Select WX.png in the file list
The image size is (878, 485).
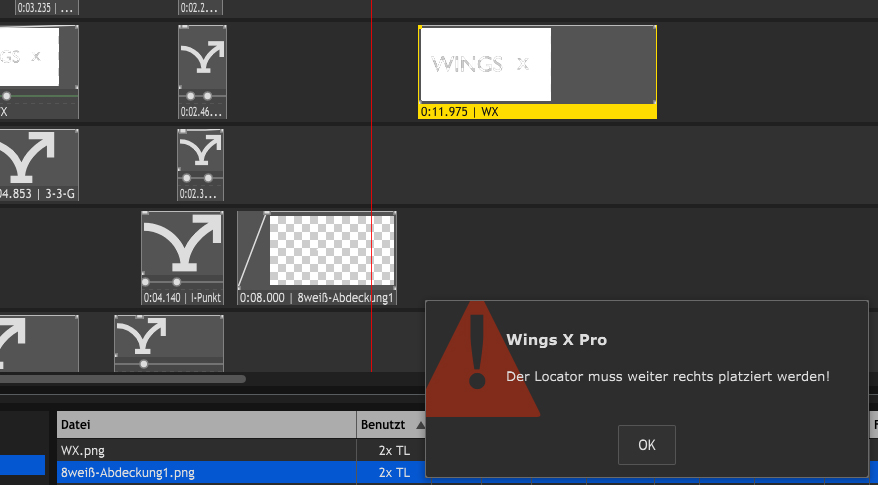pyautogui.click(x=83, y=450)
